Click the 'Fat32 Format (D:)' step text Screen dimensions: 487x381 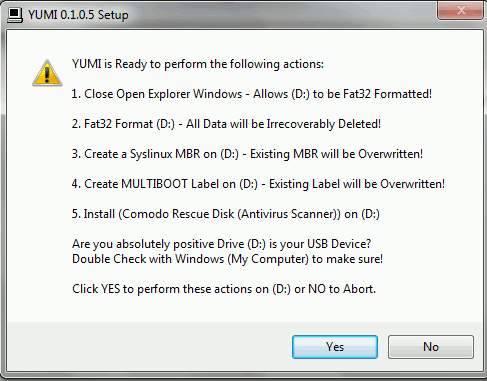[129, 124]
